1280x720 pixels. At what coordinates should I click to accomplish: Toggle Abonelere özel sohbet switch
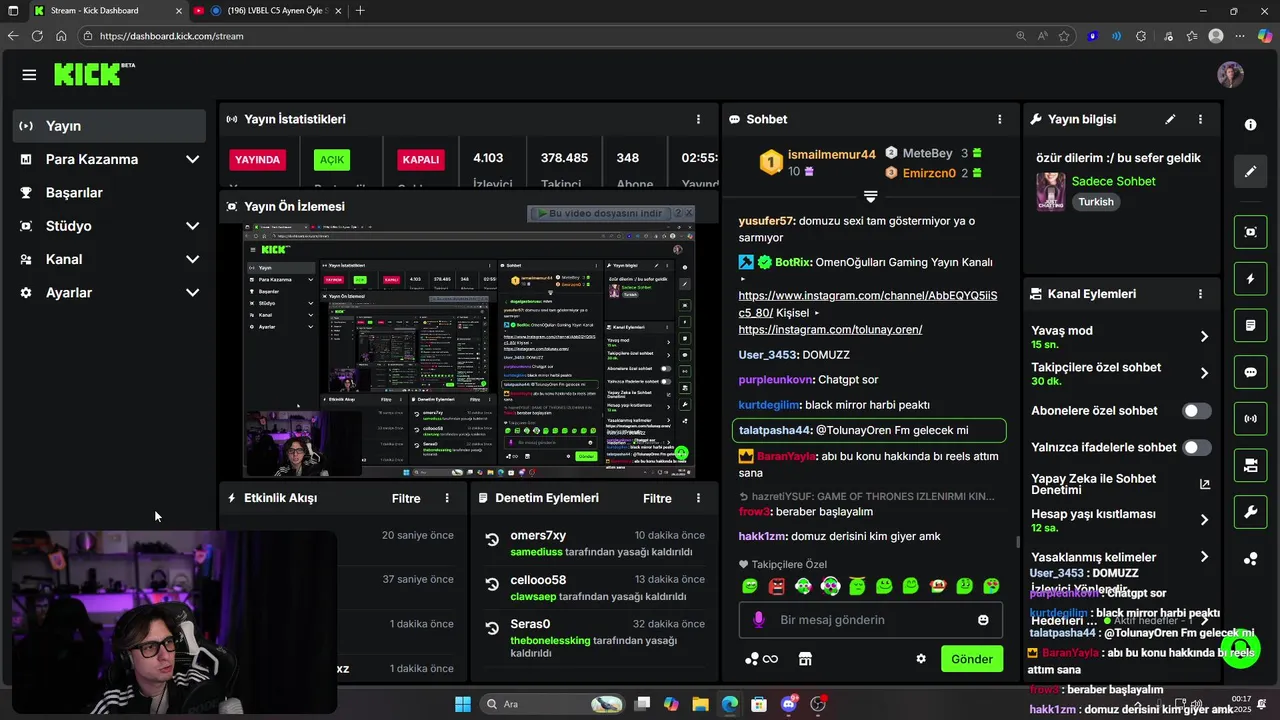click(1196, 411)
